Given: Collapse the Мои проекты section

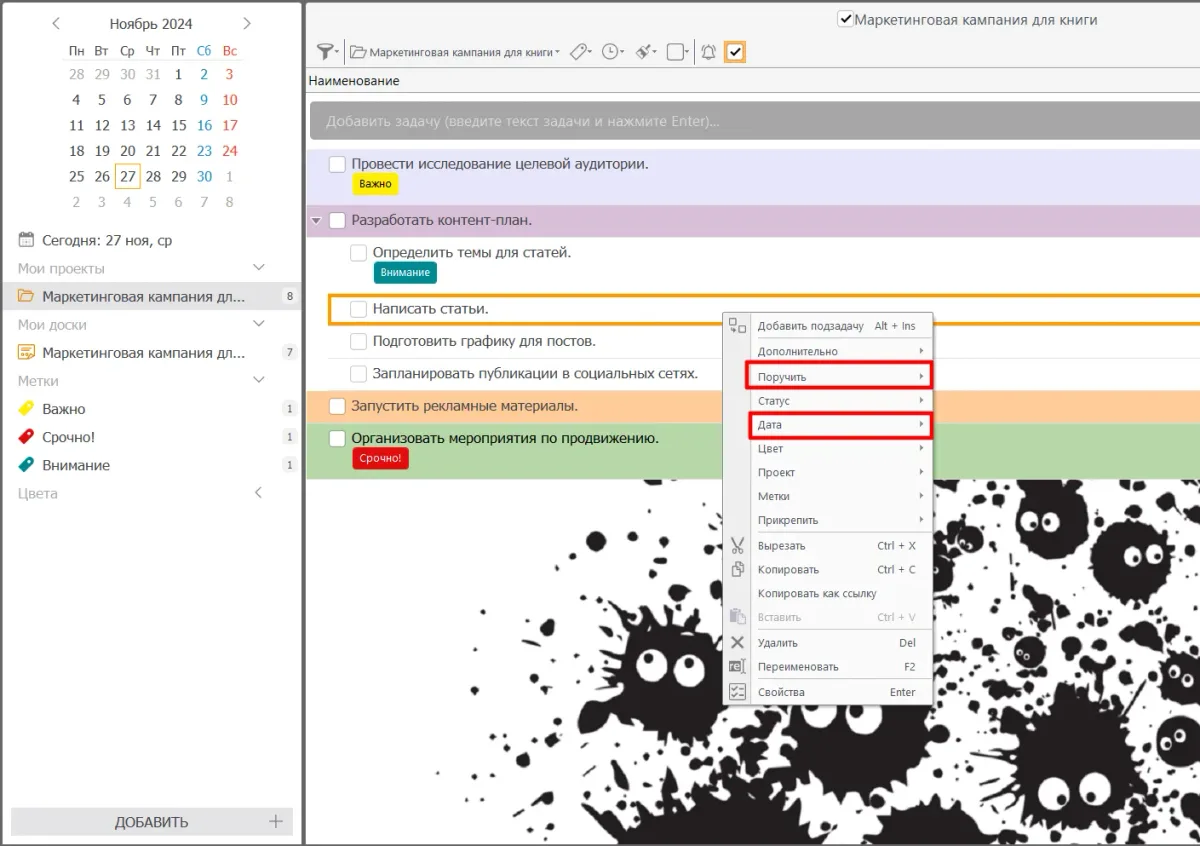Looking at the screenshot, I should (x=259, y=268).
